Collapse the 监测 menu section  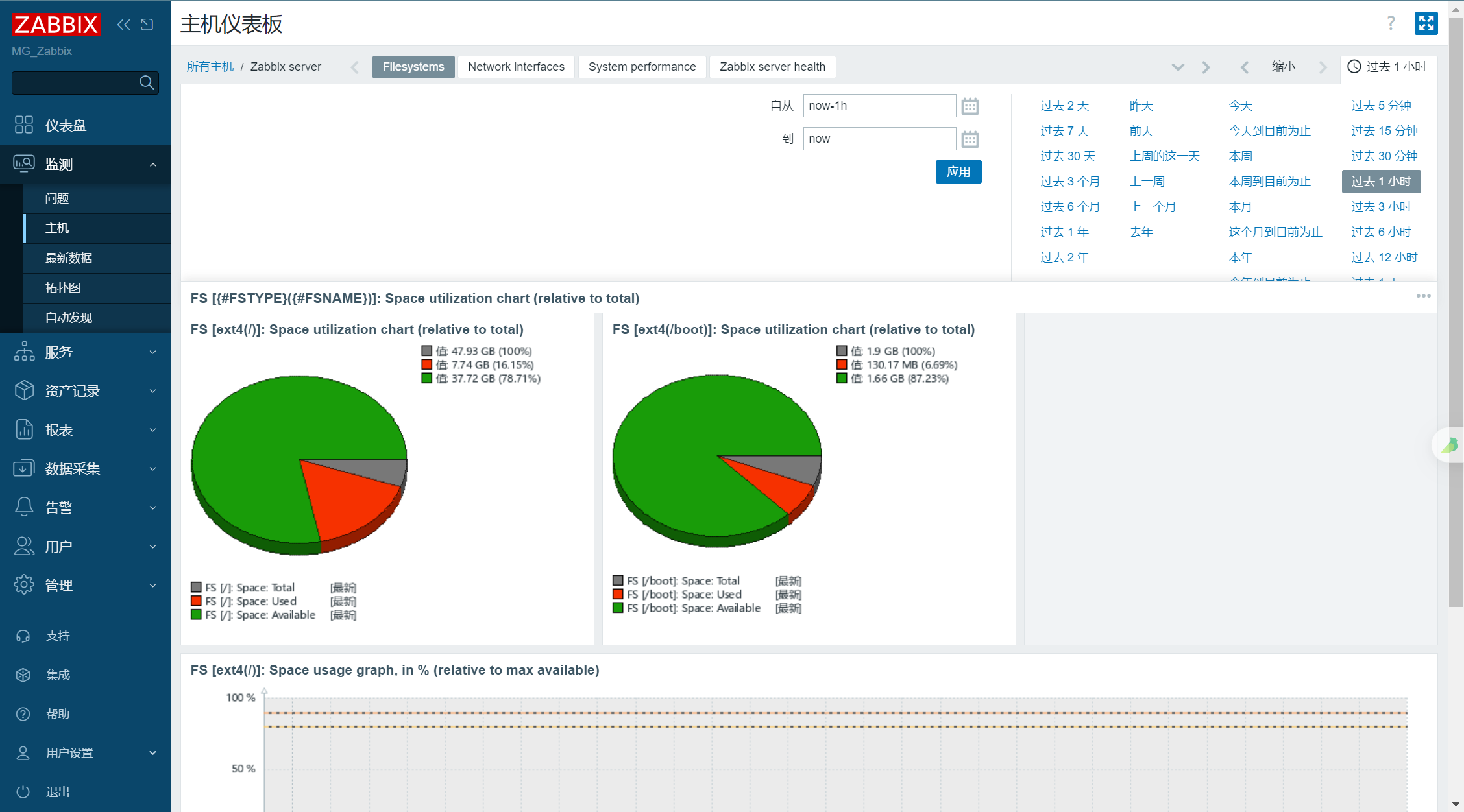point(85,164)
